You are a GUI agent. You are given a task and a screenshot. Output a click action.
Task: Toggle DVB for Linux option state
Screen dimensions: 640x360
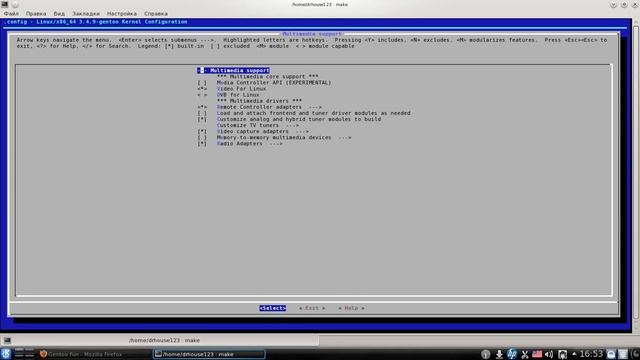(202, 95)
